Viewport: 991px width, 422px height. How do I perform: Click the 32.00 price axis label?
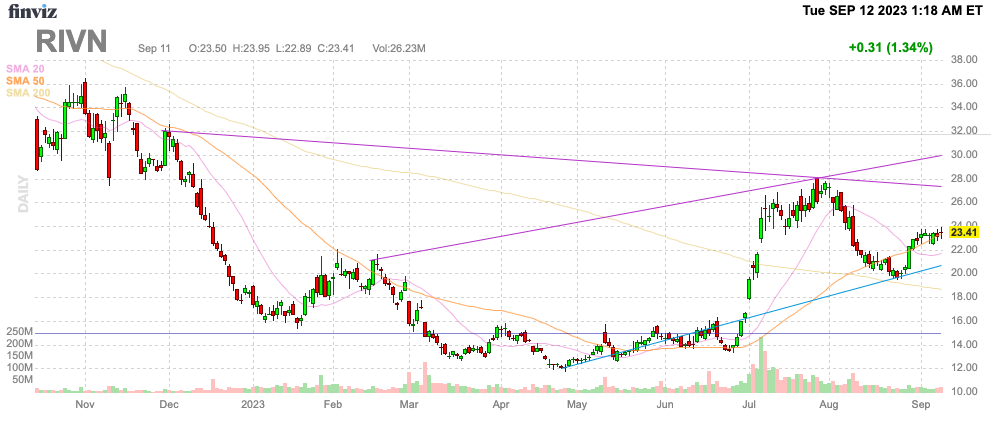[964, 131]
